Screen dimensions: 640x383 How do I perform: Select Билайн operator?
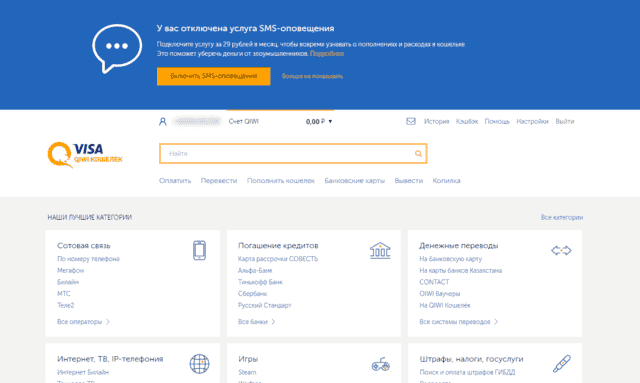click(x=68, y=282)
